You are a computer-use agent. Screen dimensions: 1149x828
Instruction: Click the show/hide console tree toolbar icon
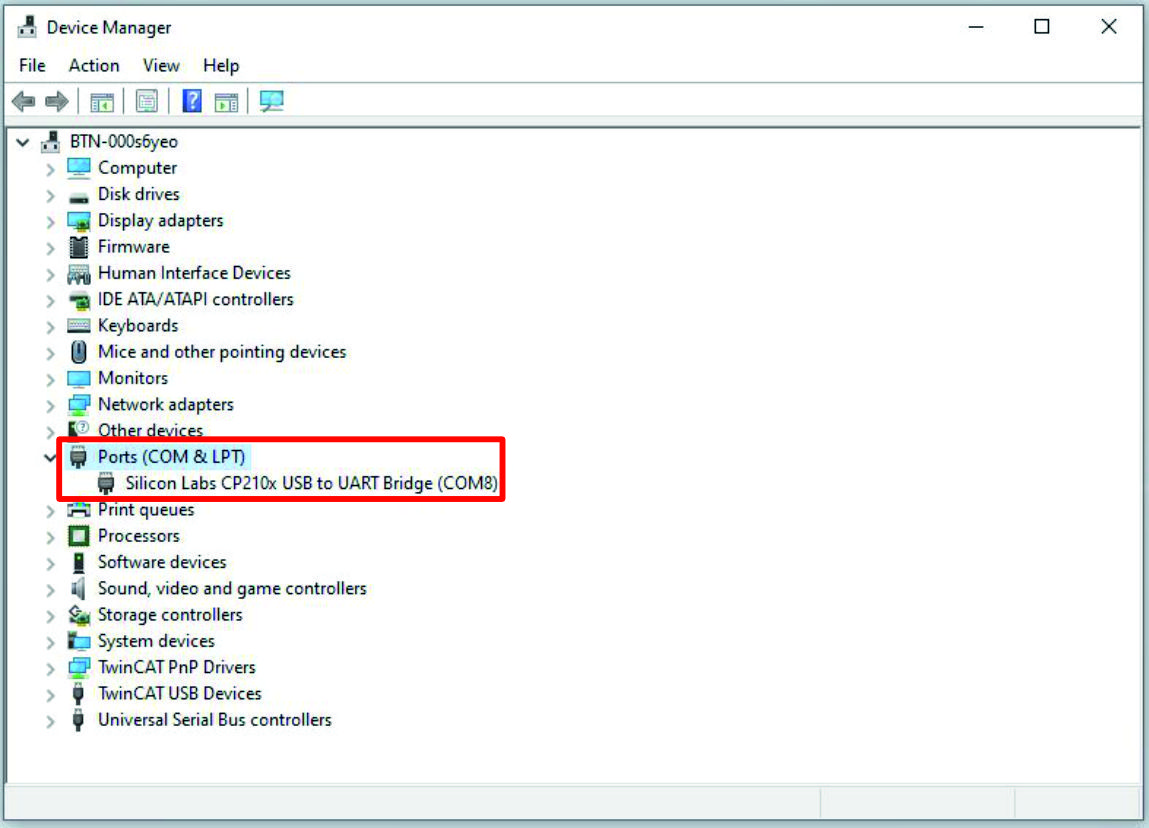[102, 101]
